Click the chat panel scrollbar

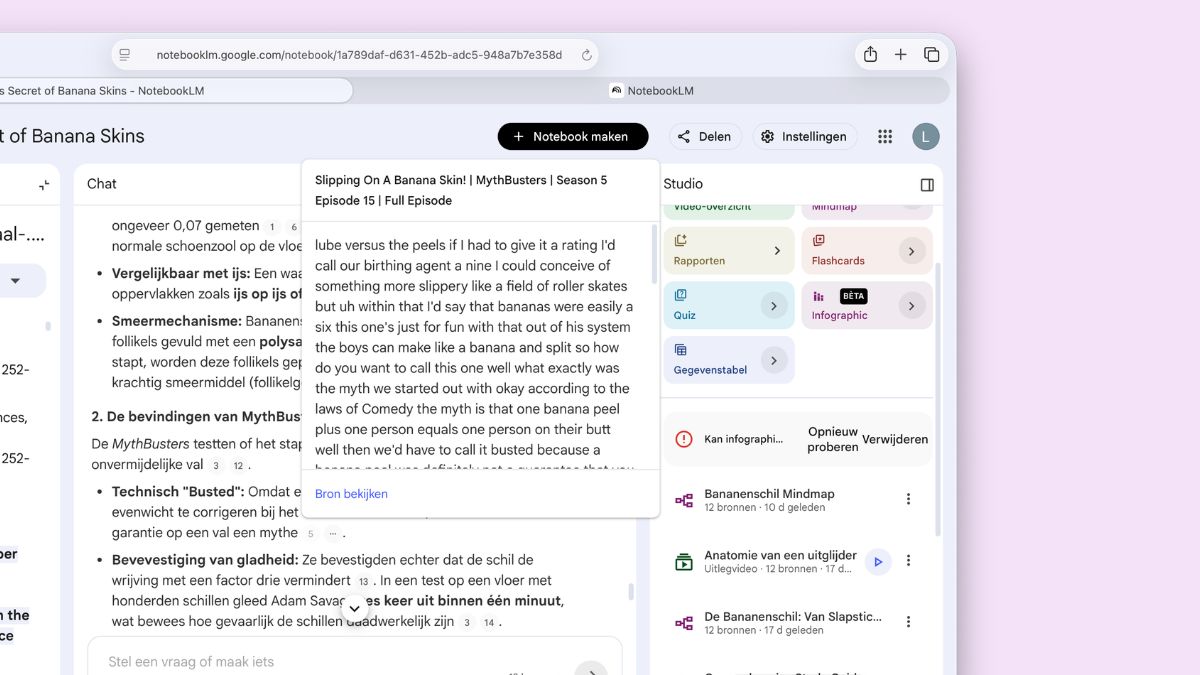click(630, 592)
